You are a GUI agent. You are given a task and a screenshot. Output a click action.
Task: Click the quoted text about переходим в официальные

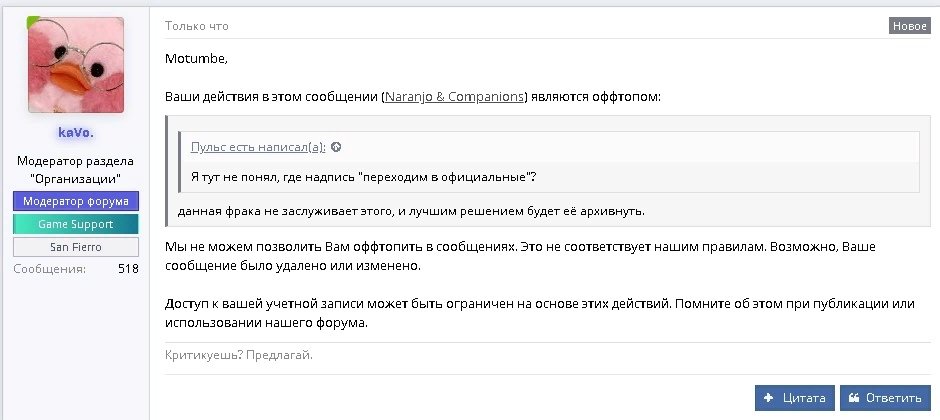pos(363,177)
